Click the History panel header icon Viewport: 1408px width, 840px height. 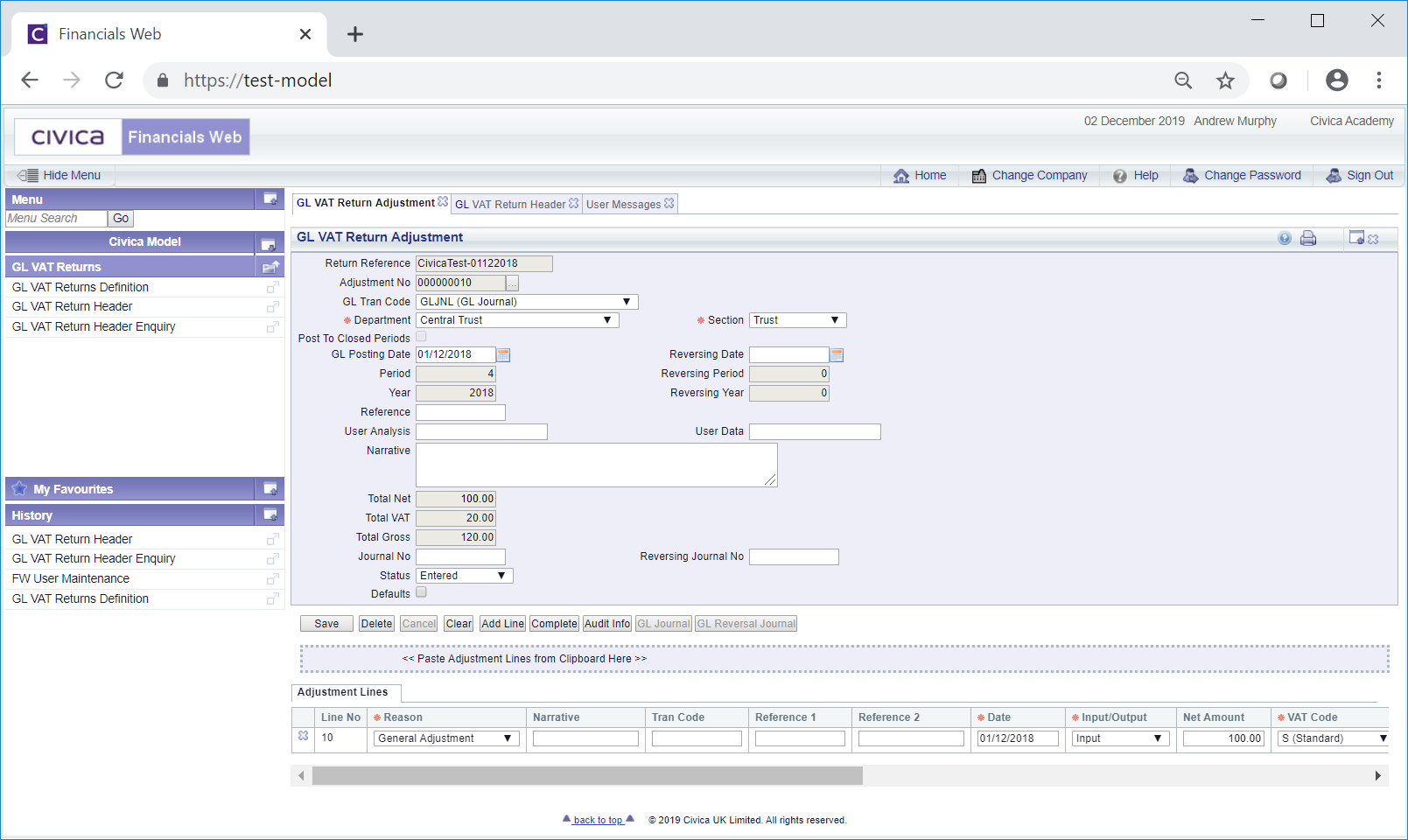(x=270, y=515)
